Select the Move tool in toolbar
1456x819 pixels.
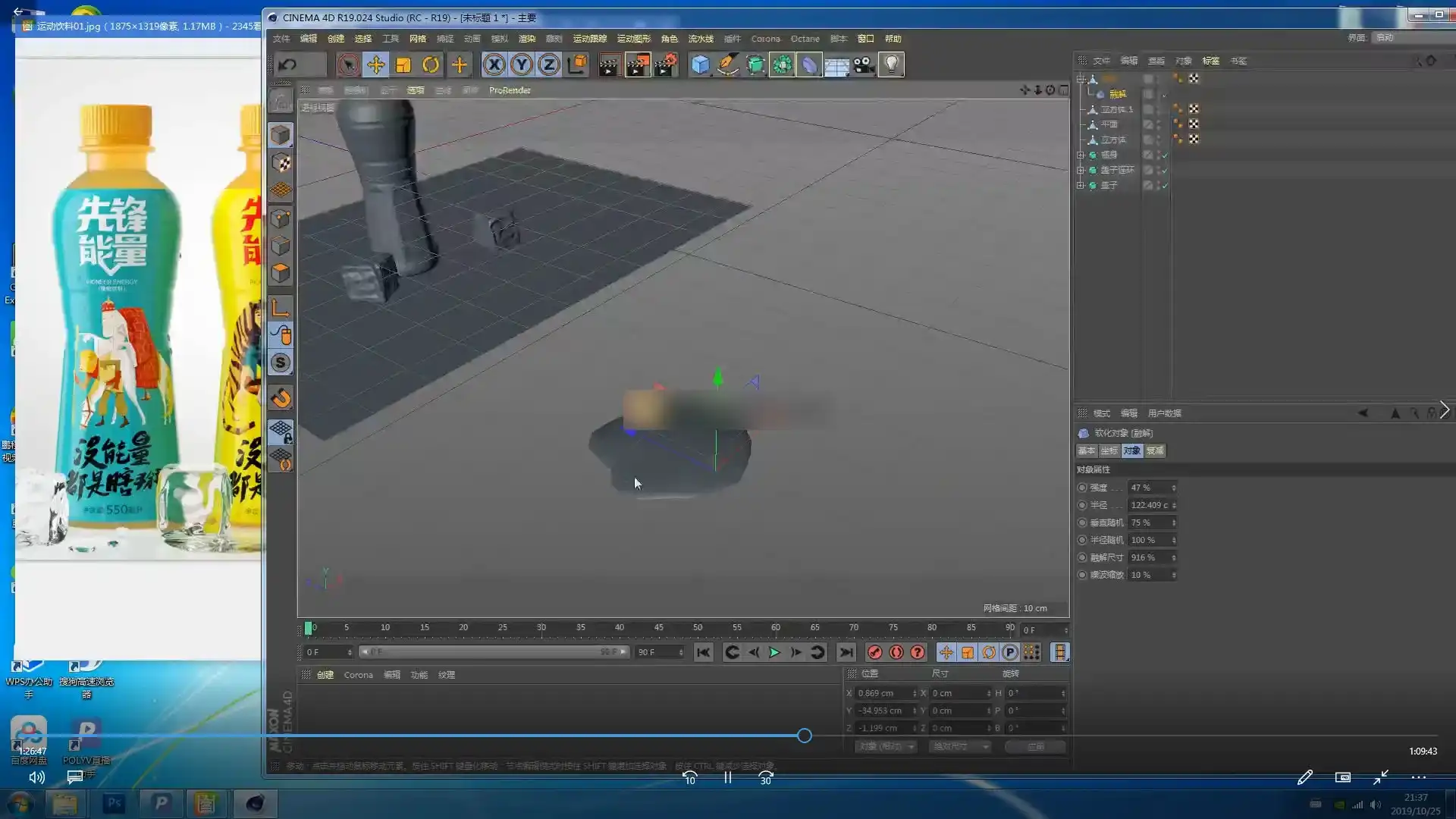point(375,65)
